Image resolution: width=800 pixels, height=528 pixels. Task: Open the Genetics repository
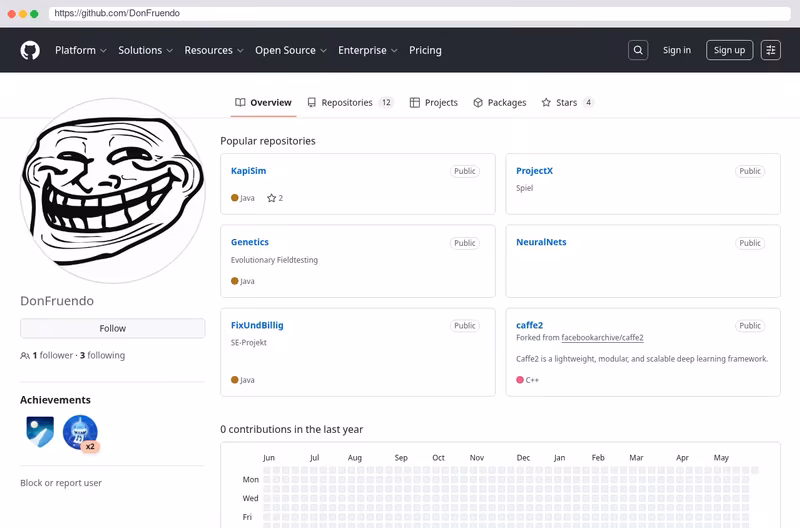249,242
